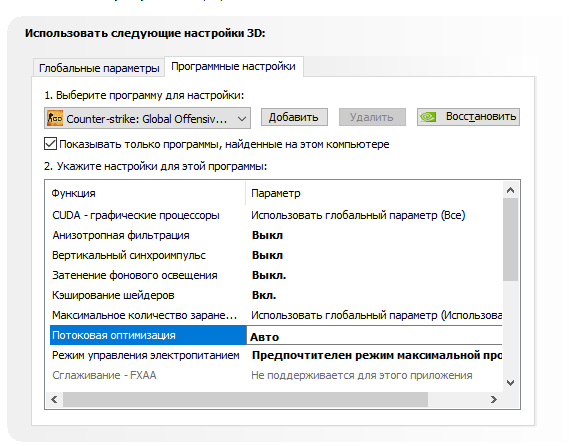
Task: Select the Вертикальный синхроимпульс setting row
Action: (276, 255)
